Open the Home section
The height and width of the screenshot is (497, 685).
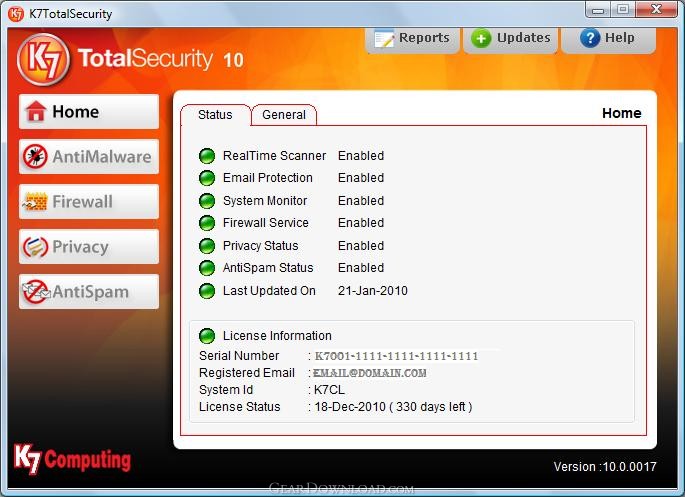(x=89, y=111)
